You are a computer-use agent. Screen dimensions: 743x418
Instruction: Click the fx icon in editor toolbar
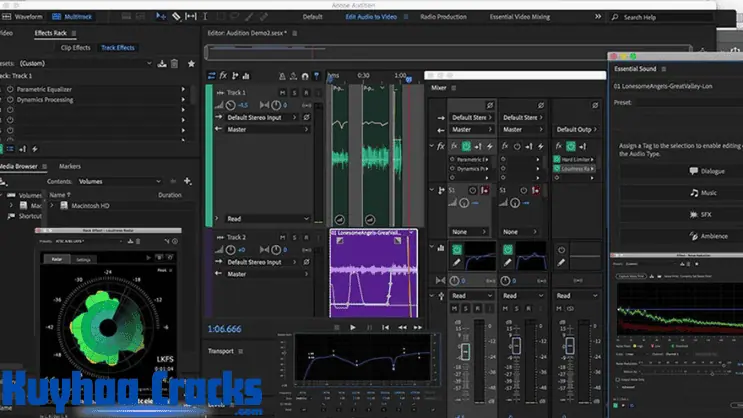pos(223,75)
